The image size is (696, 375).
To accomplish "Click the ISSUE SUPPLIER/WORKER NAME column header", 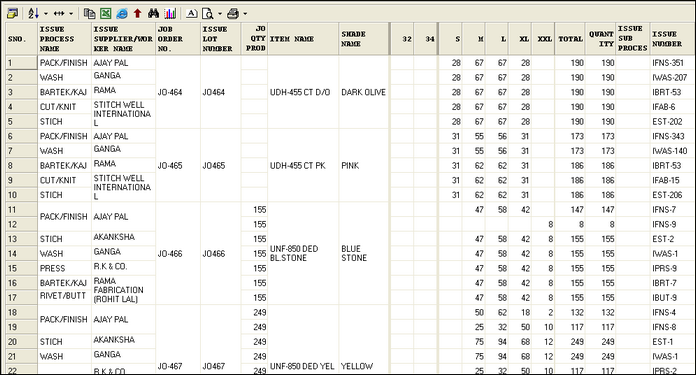I will pyautogui.click(x=123, y=39).
